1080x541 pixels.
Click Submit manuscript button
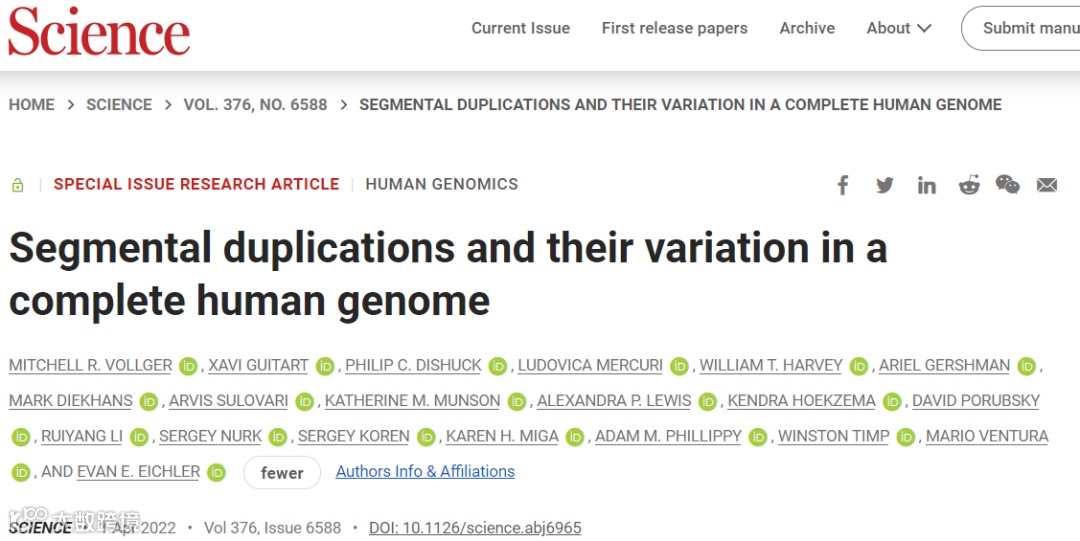[x=1025, y=28]
